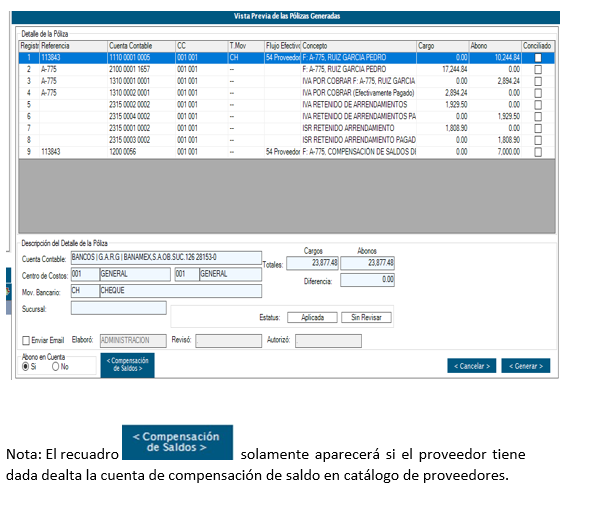Click the Cuenta Contable input field
The width and height of the screenshot is (600, 525).
coord(166,258)
